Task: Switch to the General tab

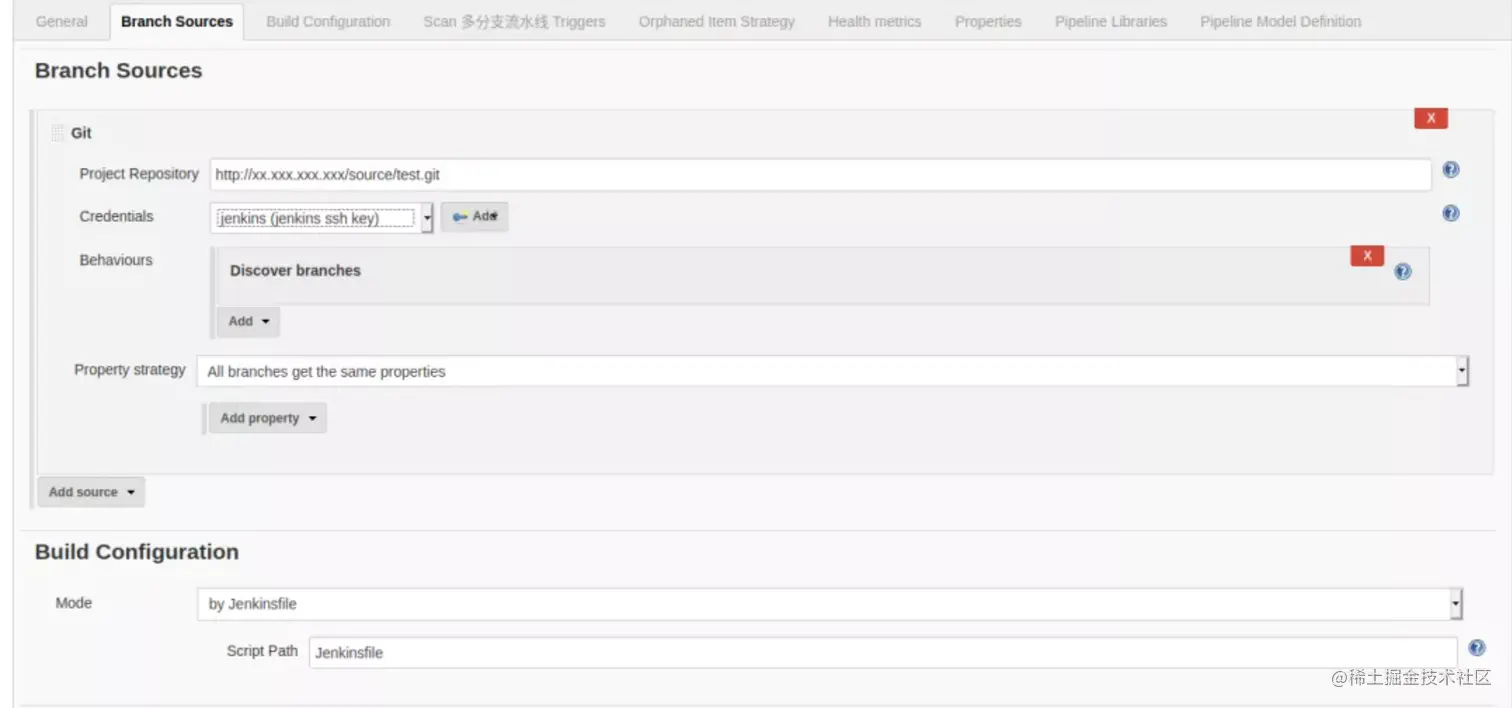Action: (61, 21)
